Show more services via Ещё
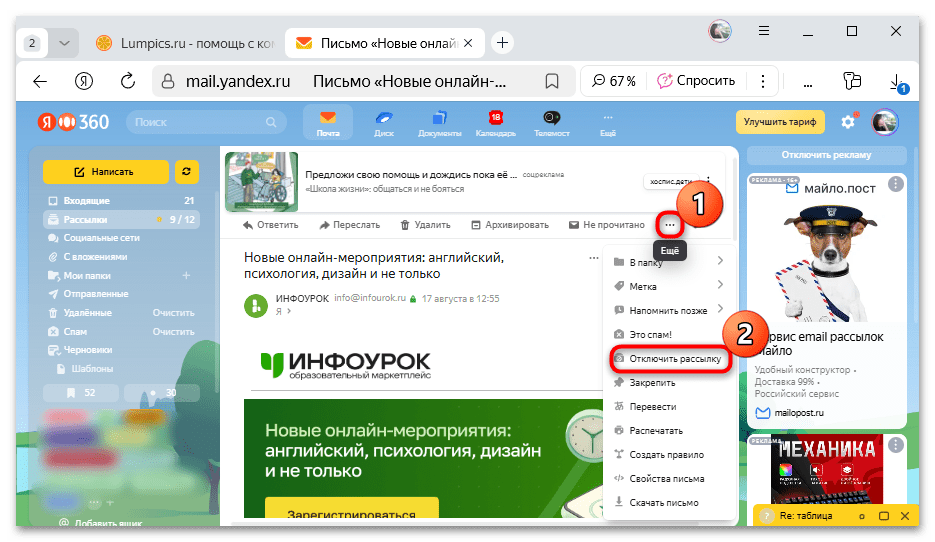The image size is (935, 542). [608, 124]
